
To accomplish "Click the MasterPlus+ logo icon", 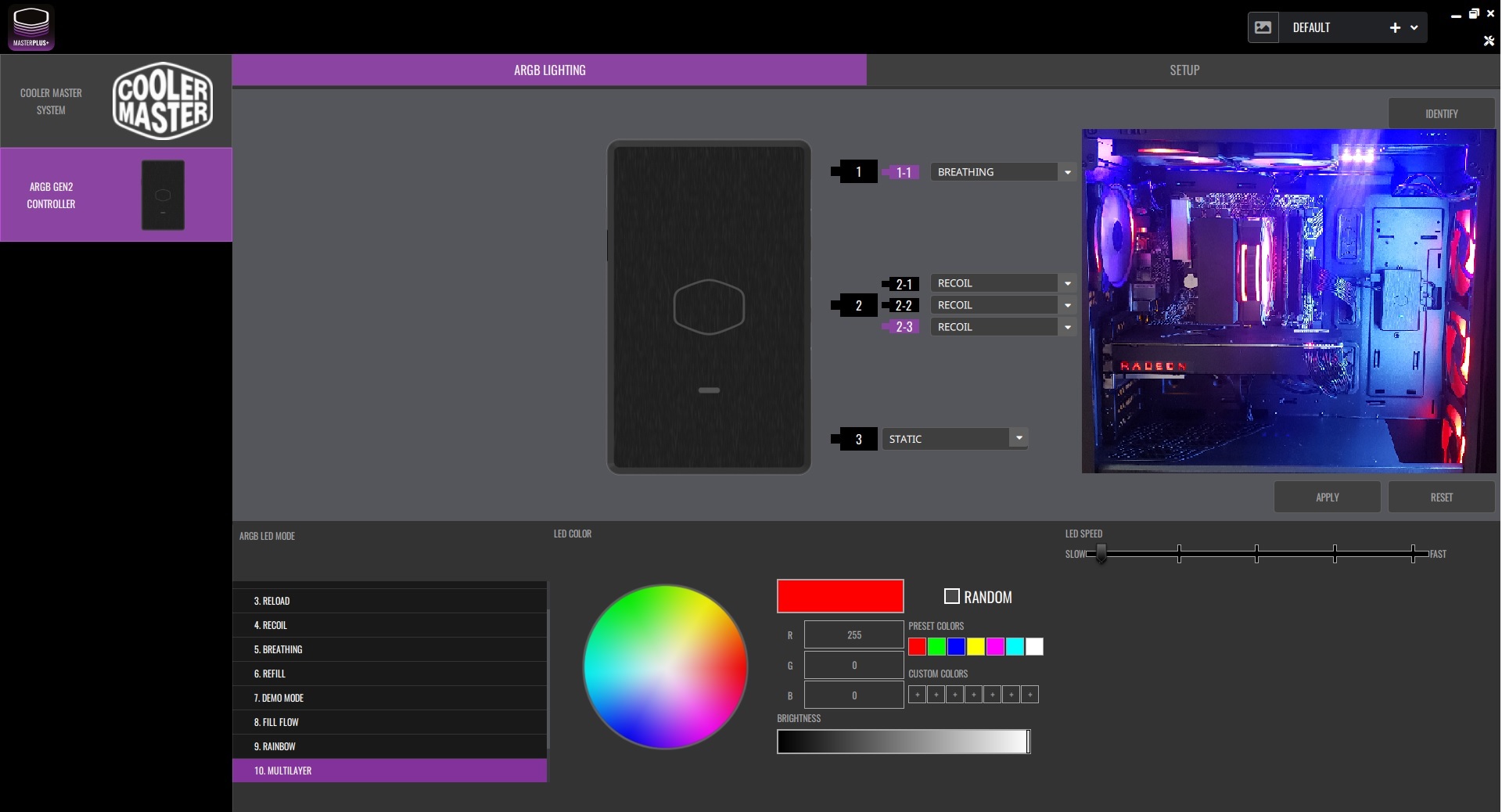I will click(31, 27).
